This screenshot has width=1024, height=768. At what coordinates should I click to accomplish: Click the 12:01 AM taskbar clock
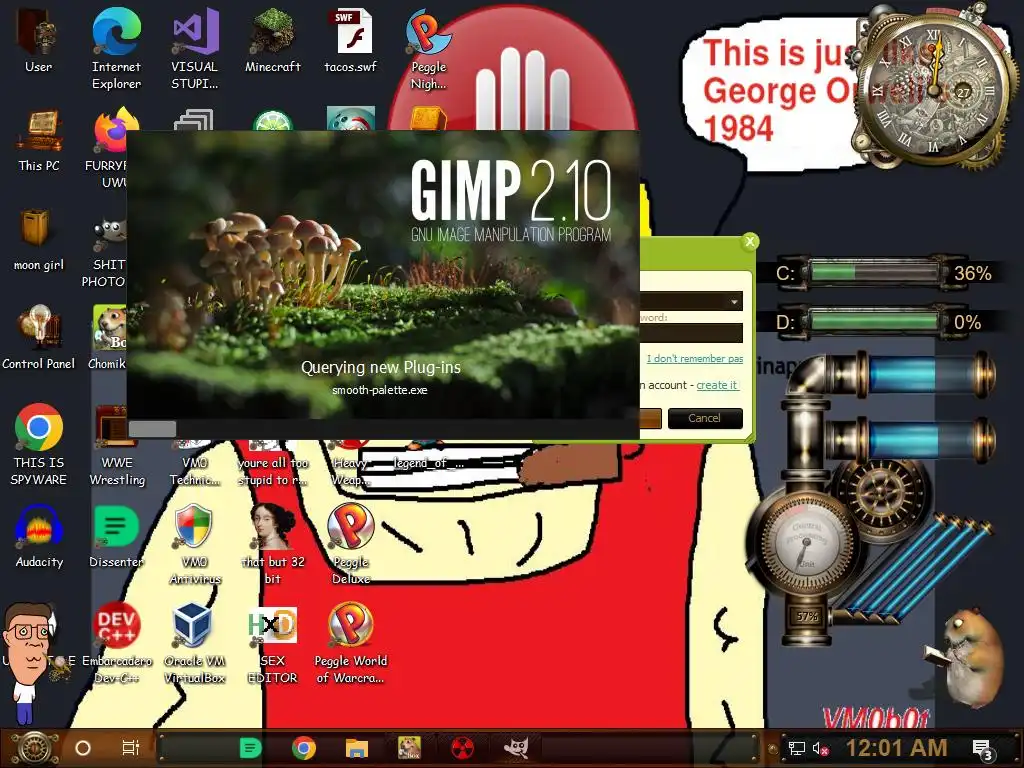point(896,748)
